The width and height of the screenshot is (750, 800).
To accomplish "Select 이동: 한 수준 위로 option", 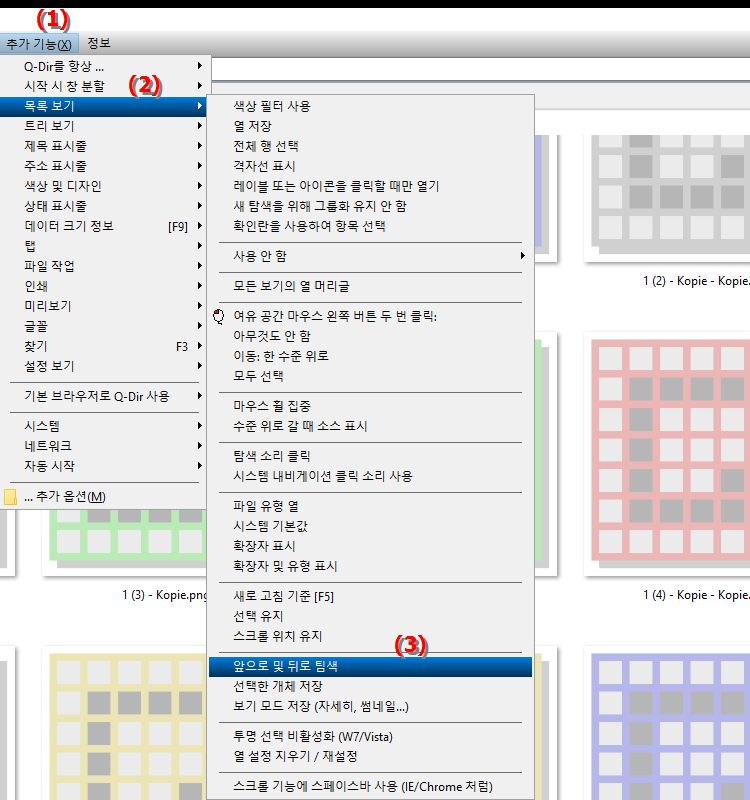I will [370, 356].
